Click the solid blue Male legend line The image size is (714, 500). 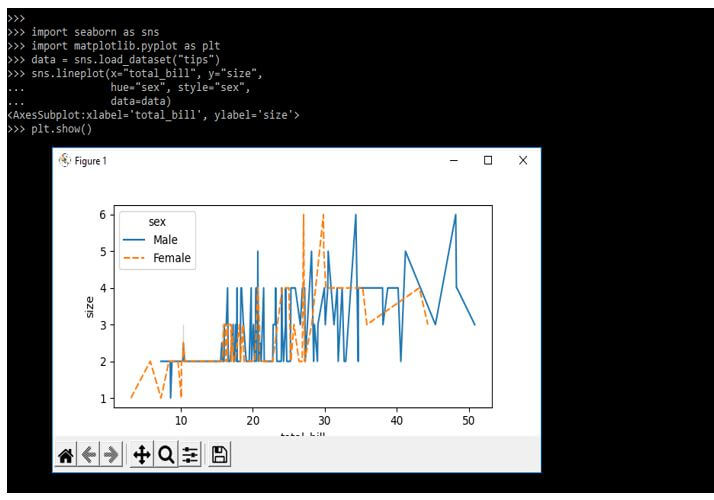coord(134,240)
